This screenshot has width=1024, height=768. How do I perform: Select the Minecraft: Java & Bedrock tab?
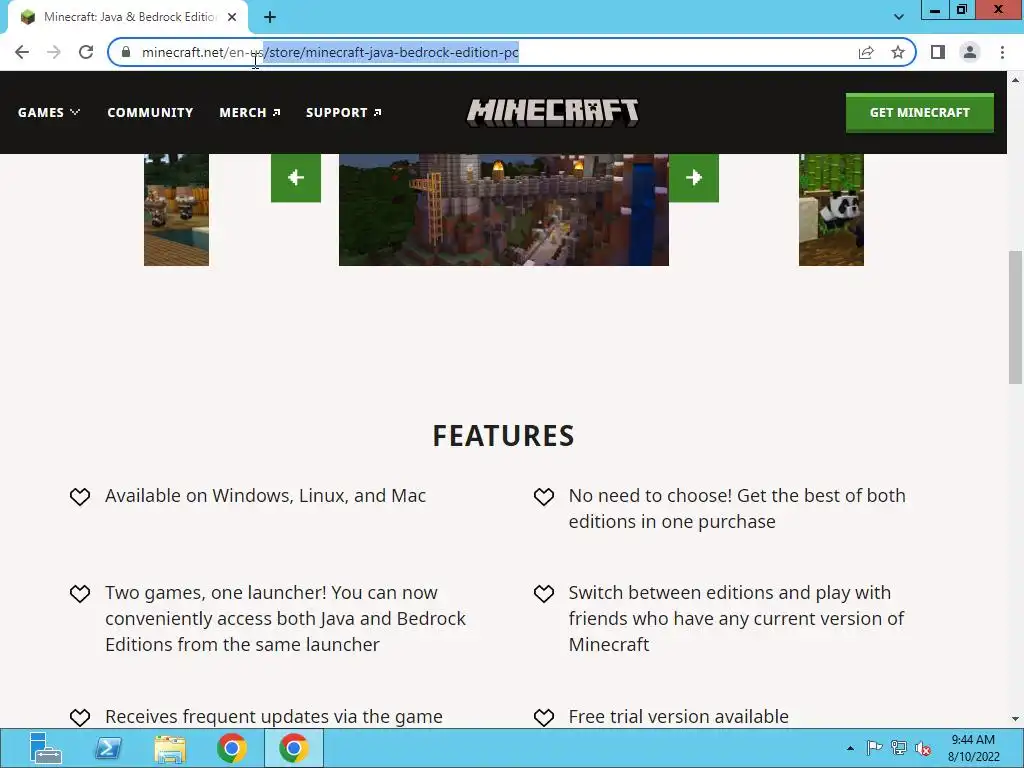point(127,17)
